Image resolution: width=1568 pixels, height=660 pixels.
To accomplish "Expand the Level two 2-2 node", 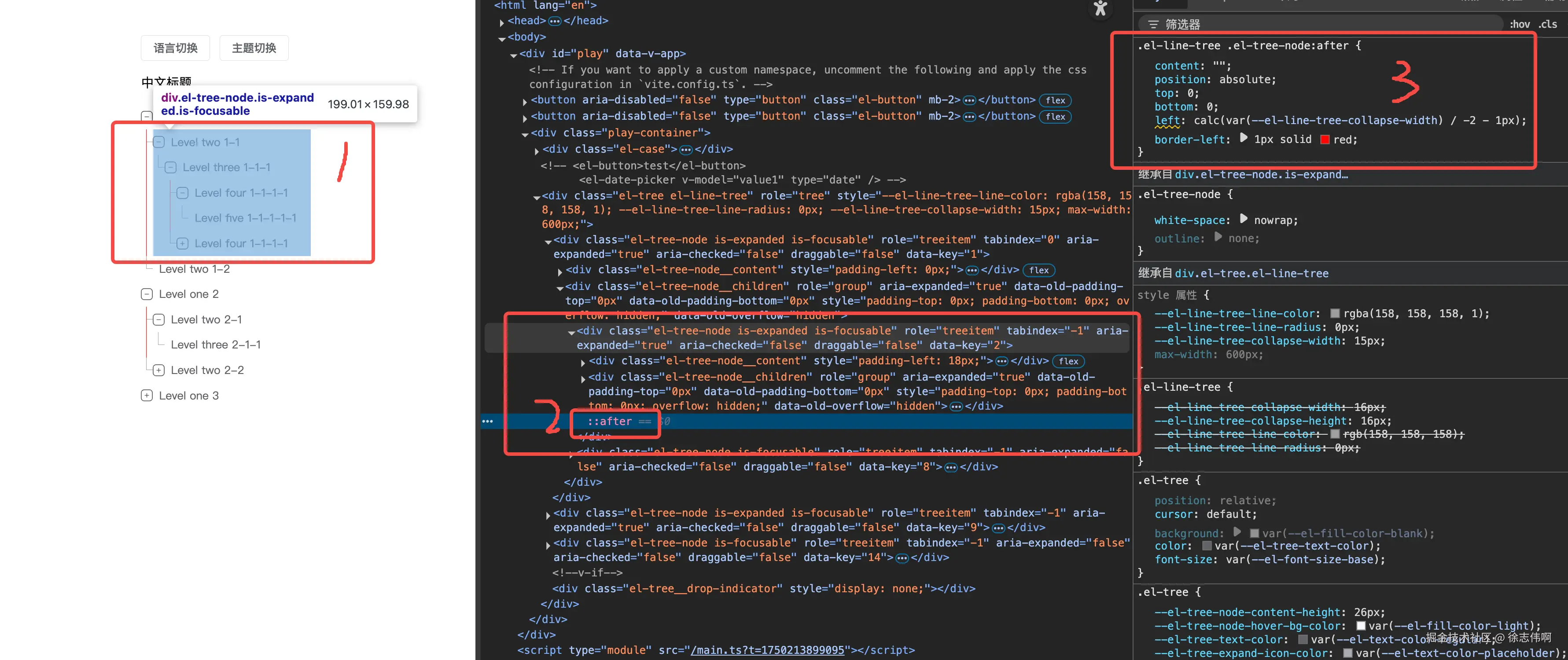I will tap(159, 370).
